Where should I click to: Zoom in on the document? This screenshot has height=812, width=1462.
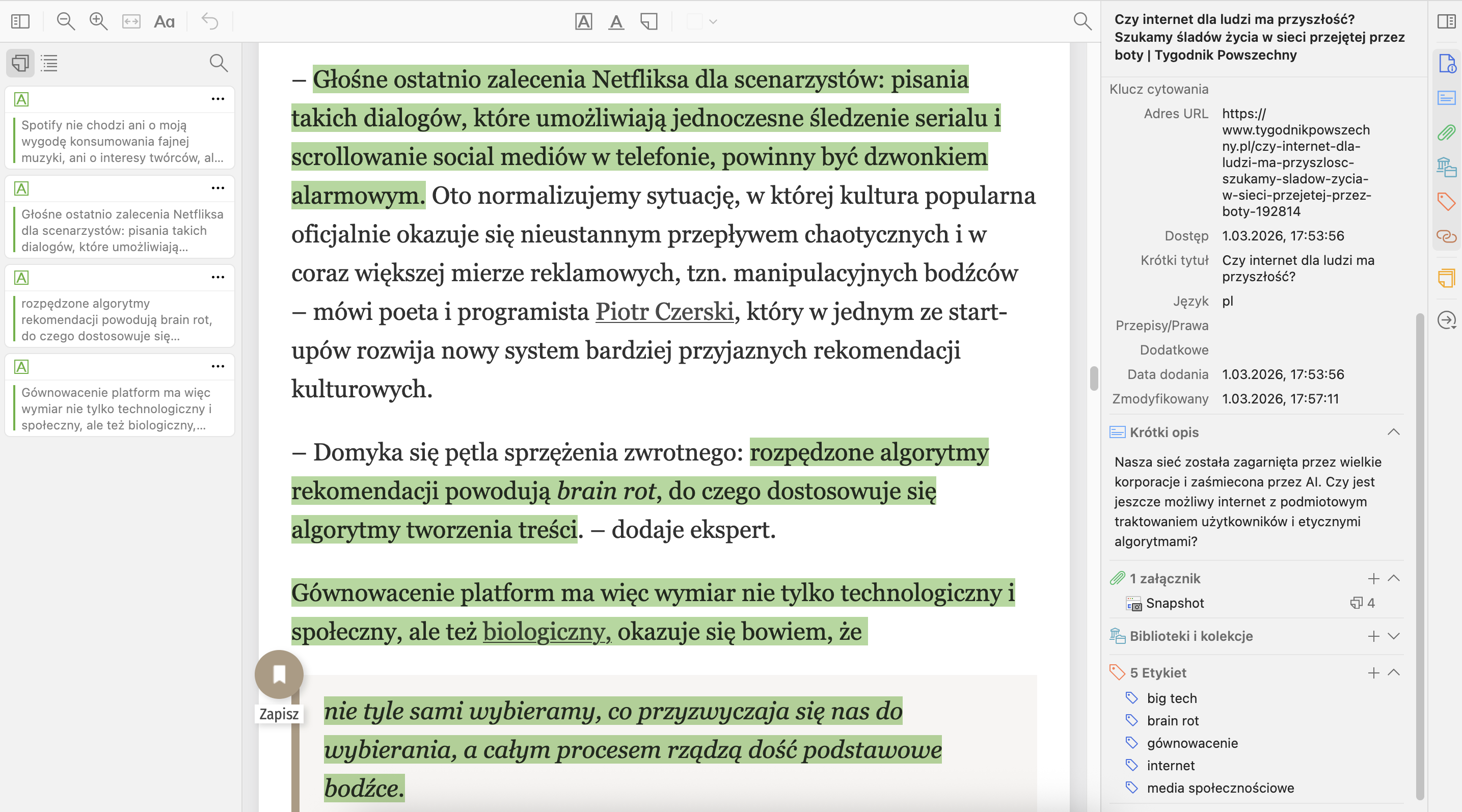98,21
